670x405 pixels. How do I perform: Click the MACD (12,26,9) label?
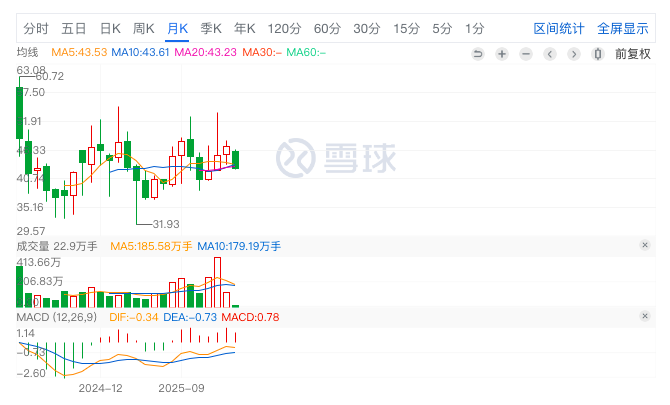pos(57,317)
